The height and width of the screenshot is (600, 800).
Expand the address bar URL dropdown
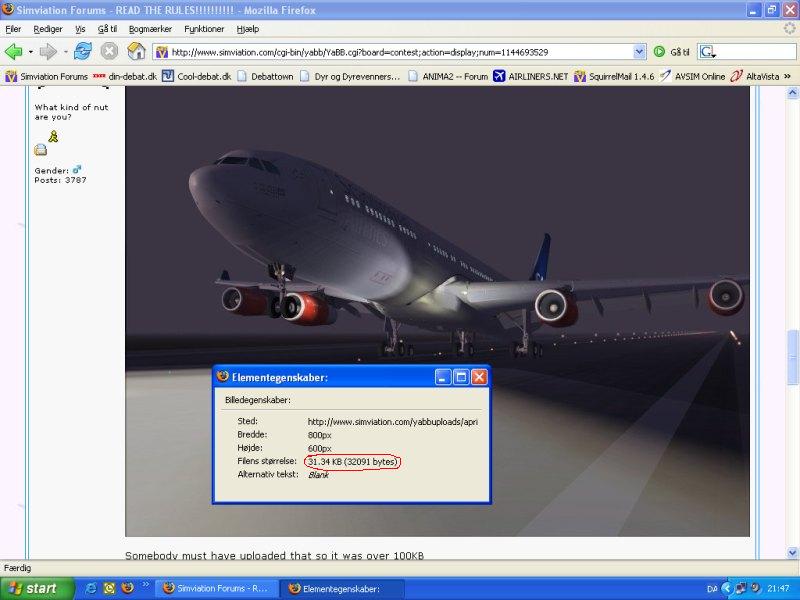pos(639,52)
